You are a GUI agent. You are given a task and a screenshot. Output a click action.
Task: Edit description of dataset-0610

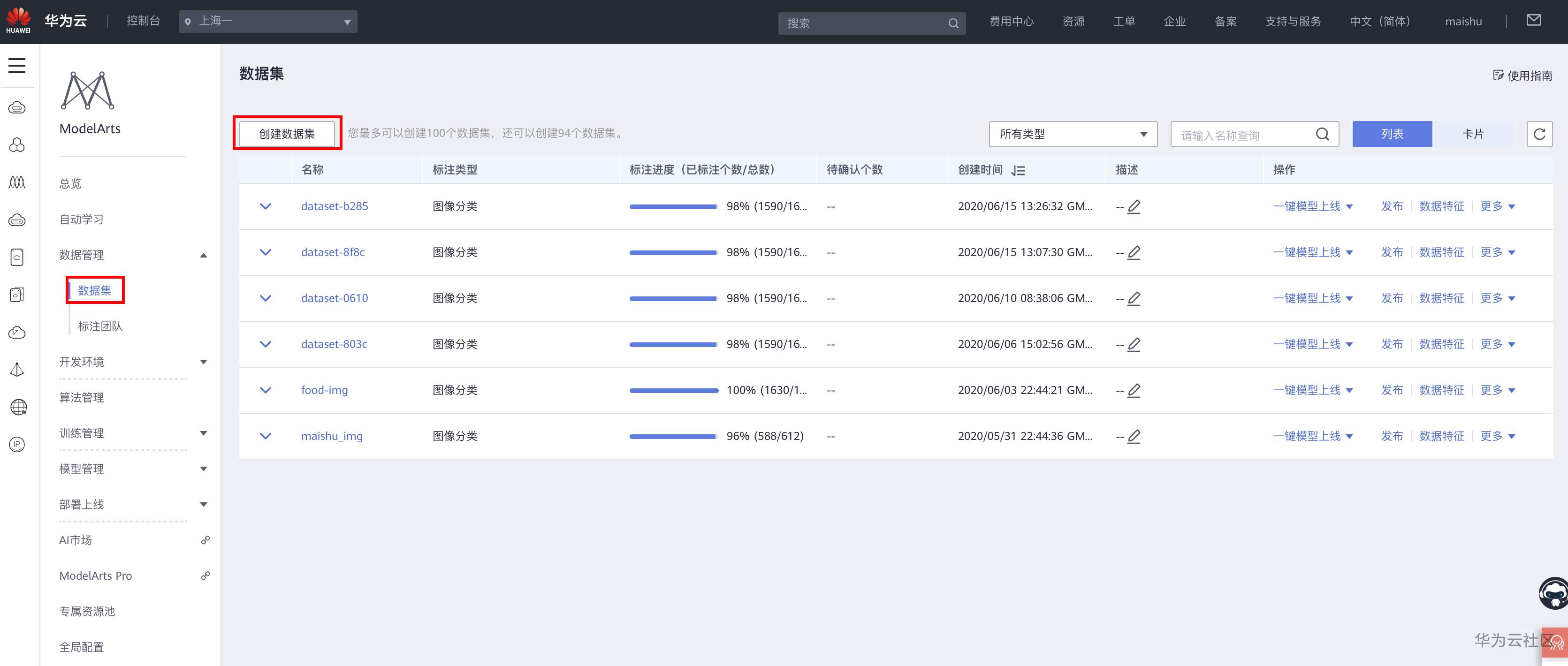(1134, 299)
